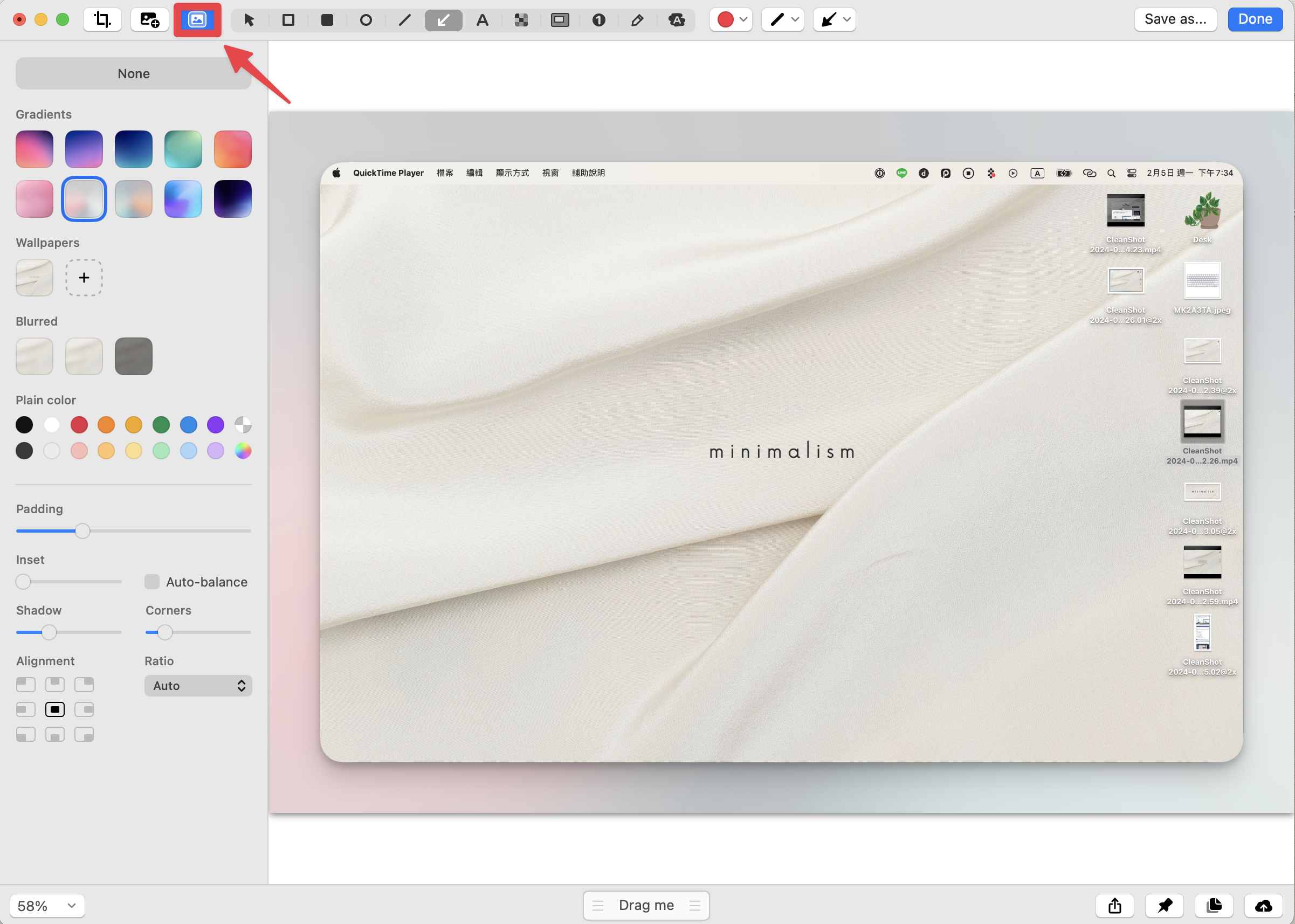Select the Text annotation tool
The height and width of the screenshot is (924, 1295).
[483, 20]
